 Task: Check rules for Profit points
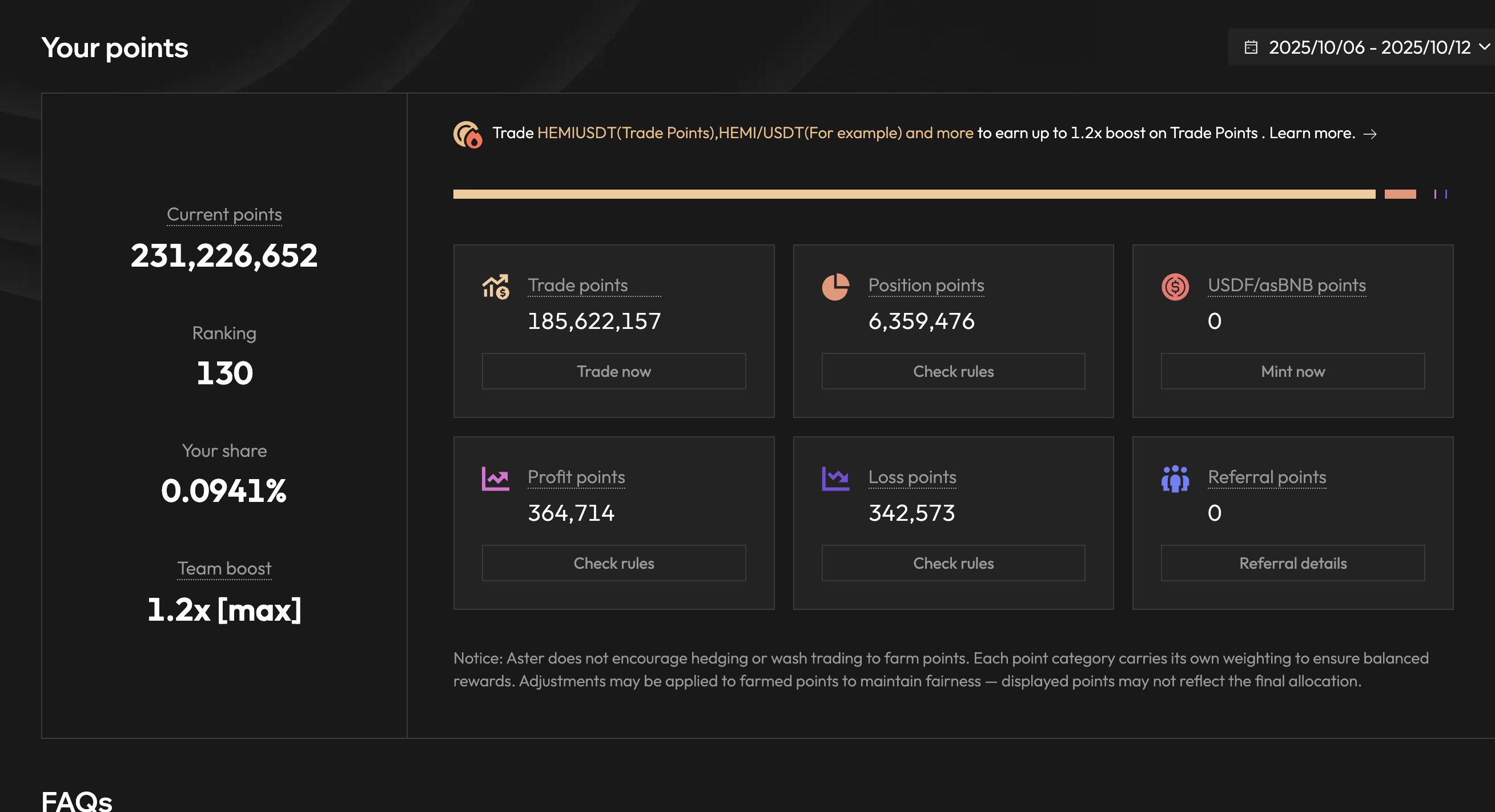click(x=613, y=562)
